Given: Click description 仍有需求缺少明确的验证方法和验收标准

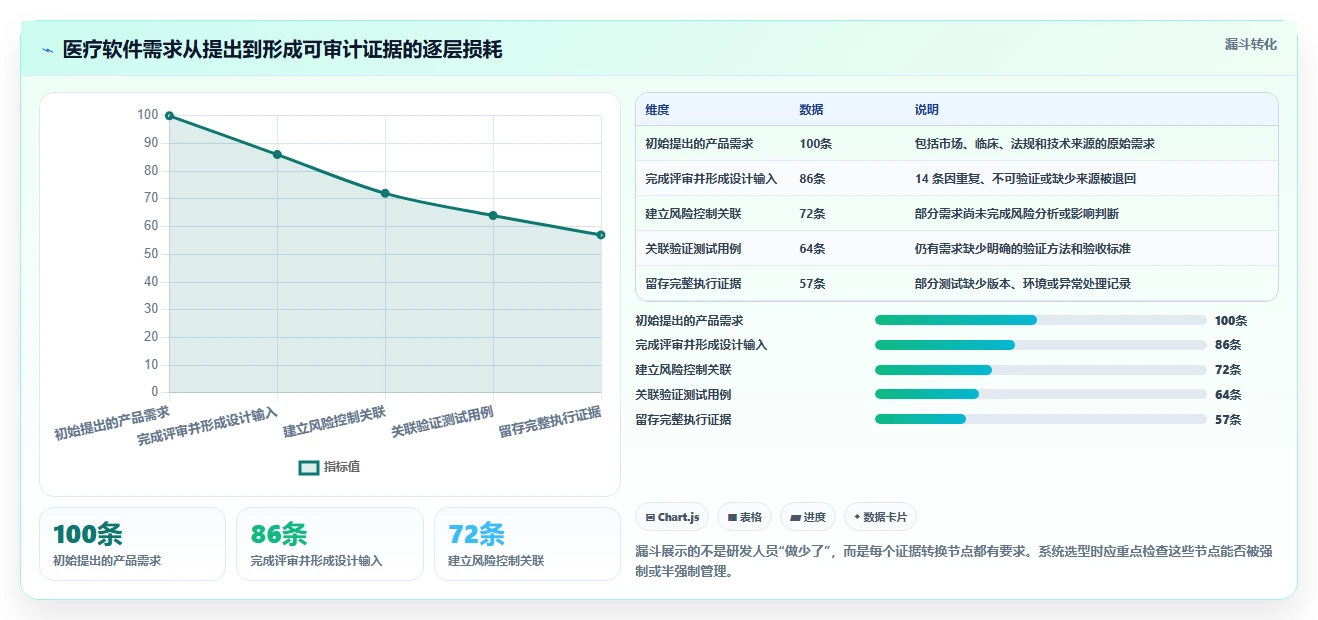Looking at the screenshot, I should (x=1022, y=249).
